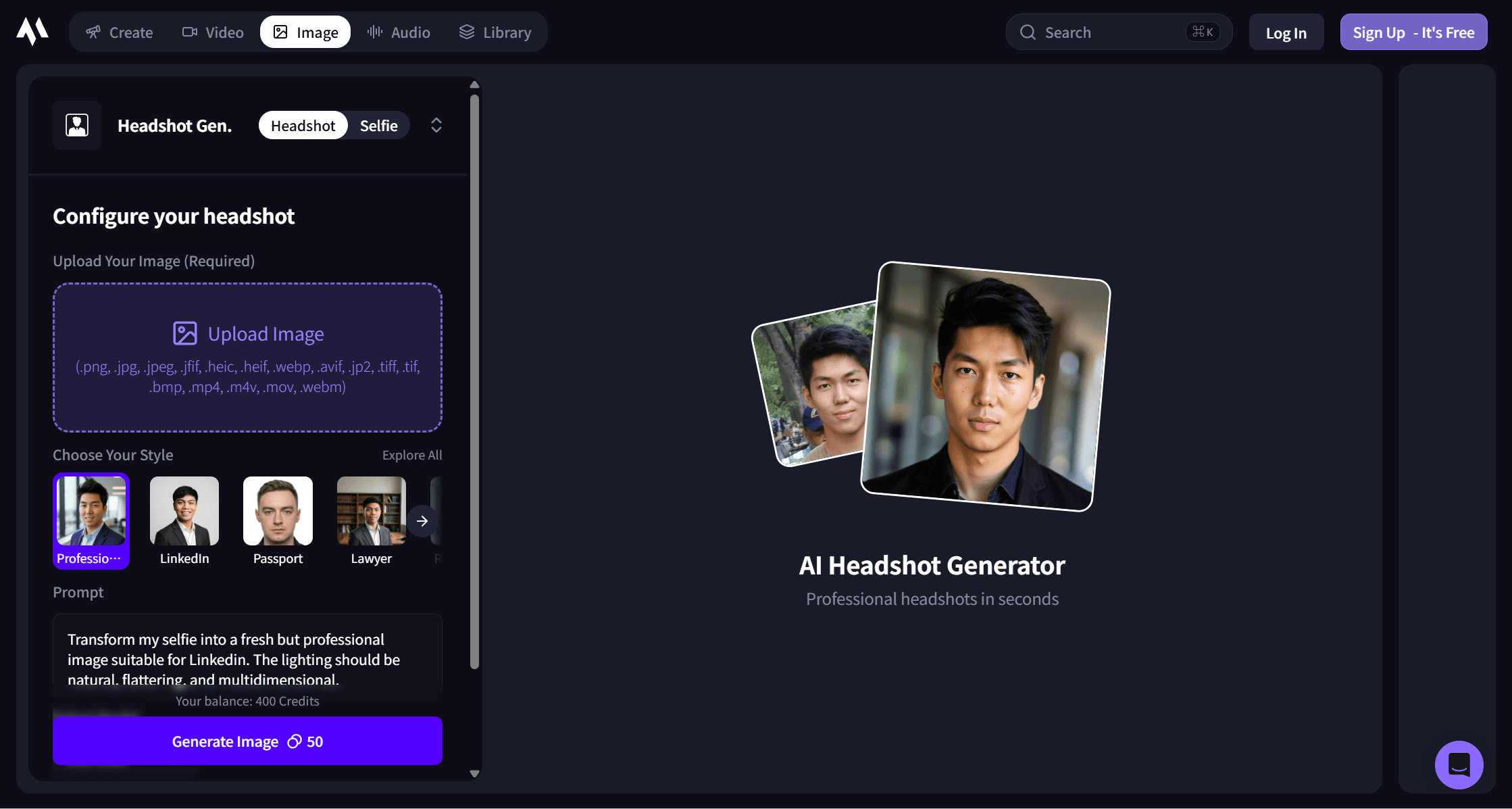Click the Log In button
1512x809 pixels.
[1286, 32]
